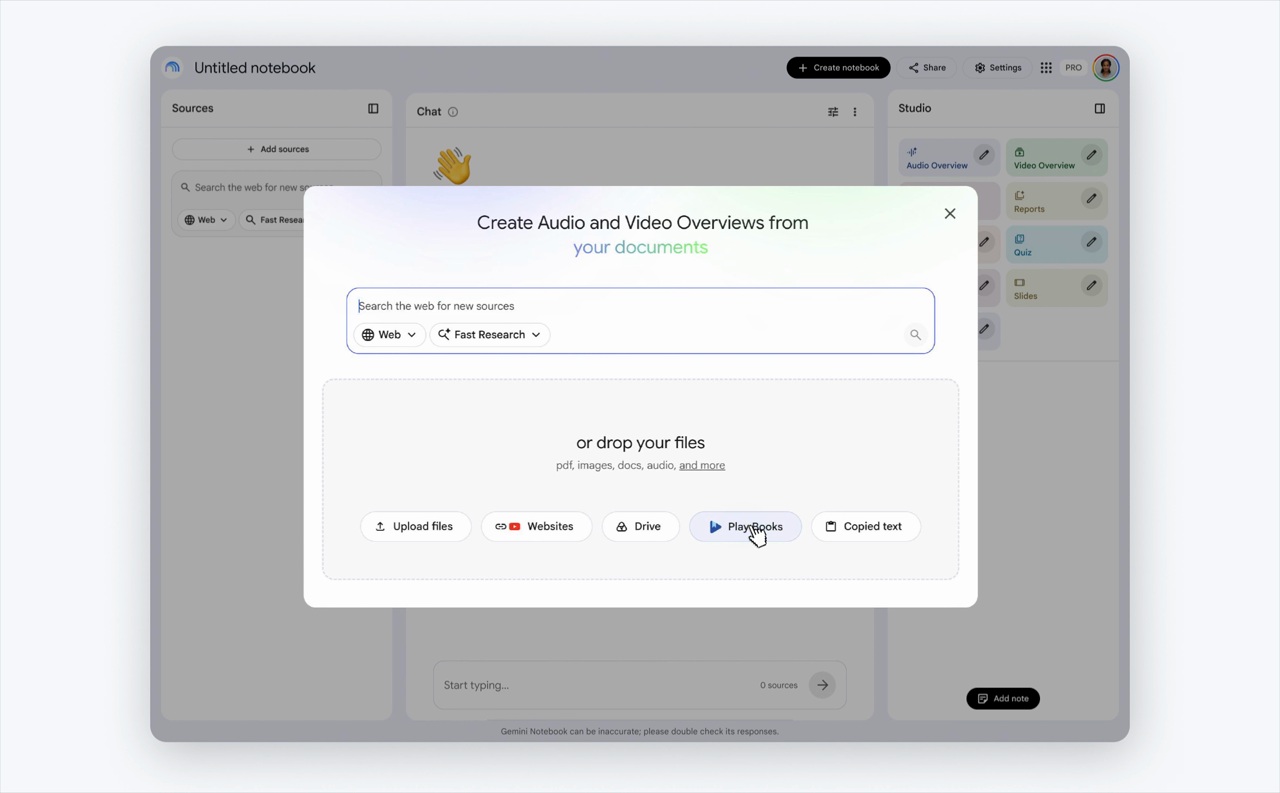
Task: Expand the Fast Research dropdown
Action: point(489,335)
